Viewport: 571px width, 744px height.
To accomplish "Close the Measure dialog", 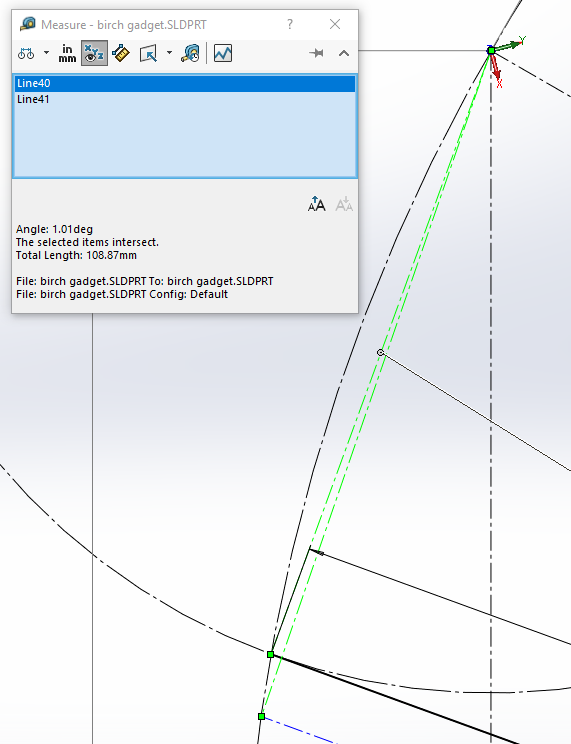I will coord(335,24).
